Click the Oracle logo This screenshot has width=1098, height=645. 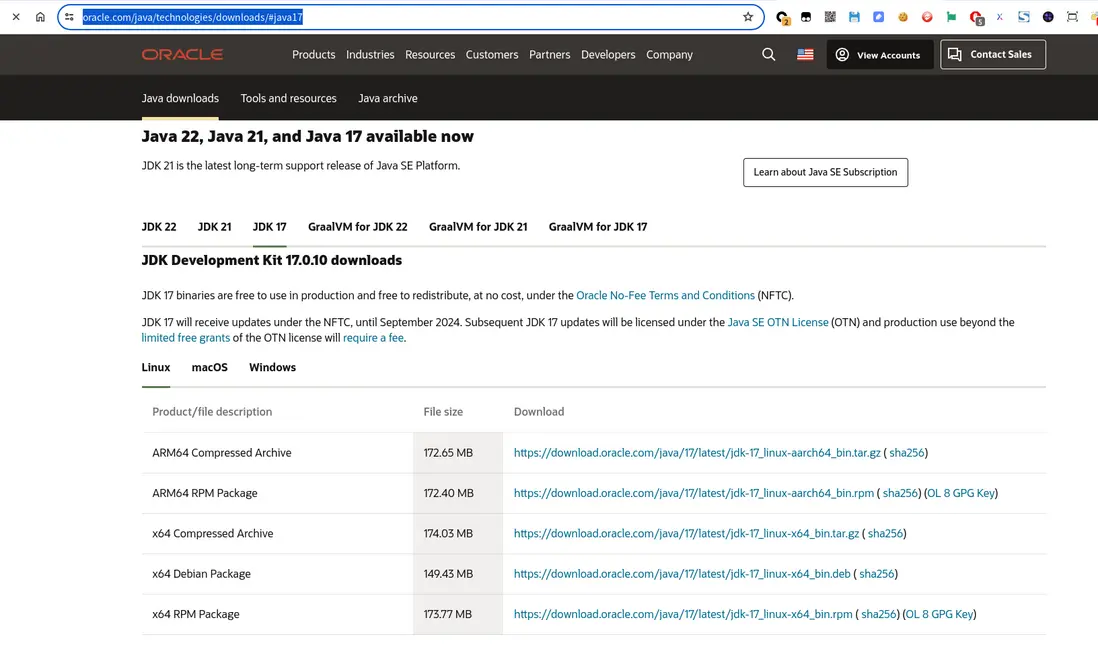point(182,55)
